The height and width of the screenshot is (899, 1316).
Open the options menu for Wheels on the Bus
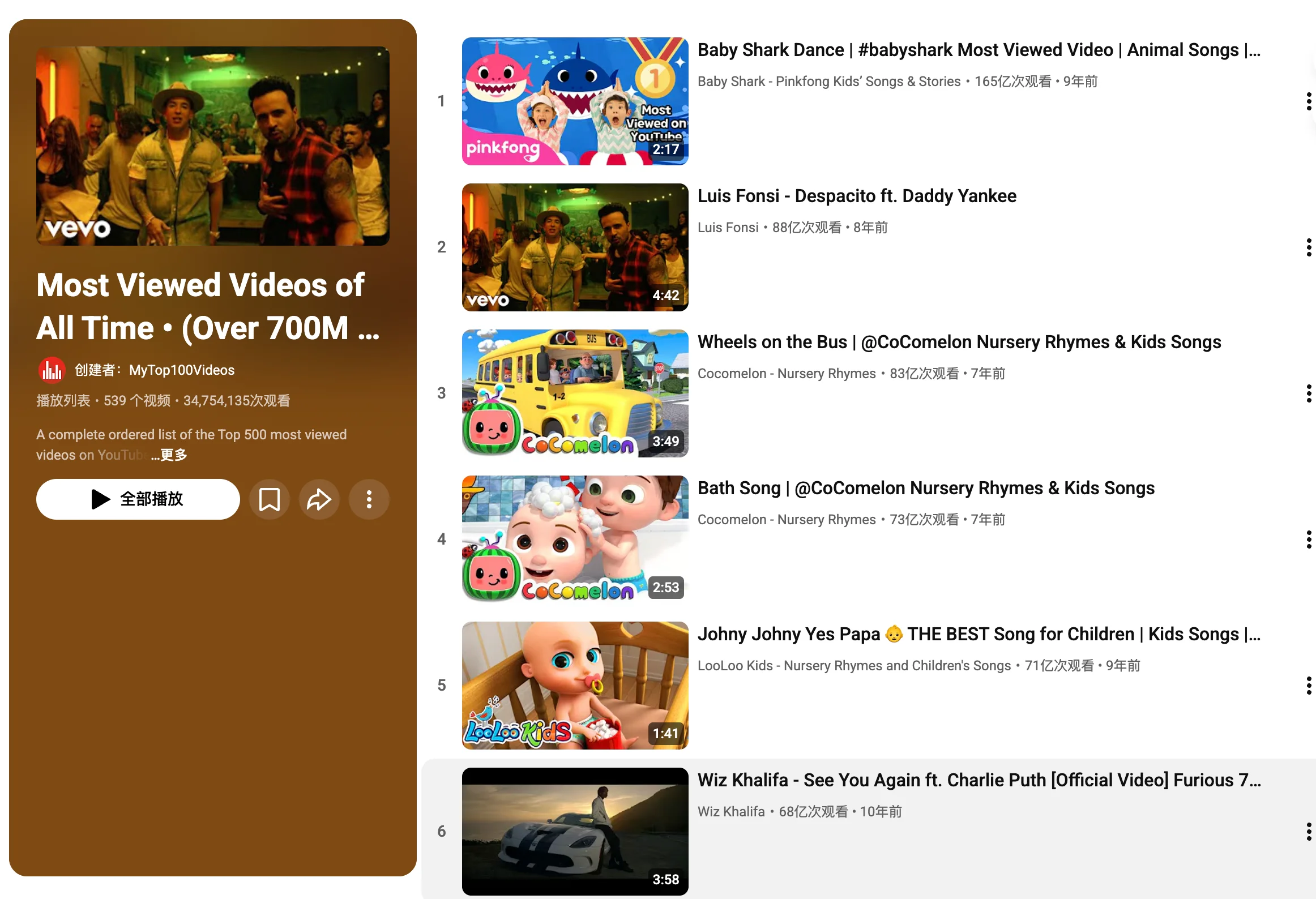point(1309,393)
